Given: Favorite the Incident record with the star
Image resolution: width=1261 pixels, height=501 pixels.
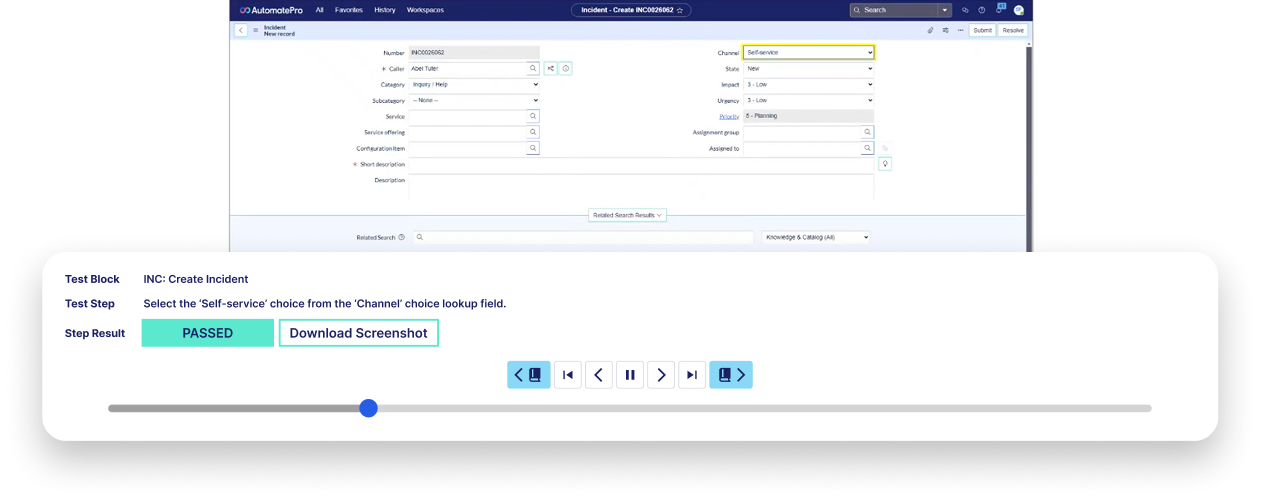Looking at the screenshot, I should (680, 10).
